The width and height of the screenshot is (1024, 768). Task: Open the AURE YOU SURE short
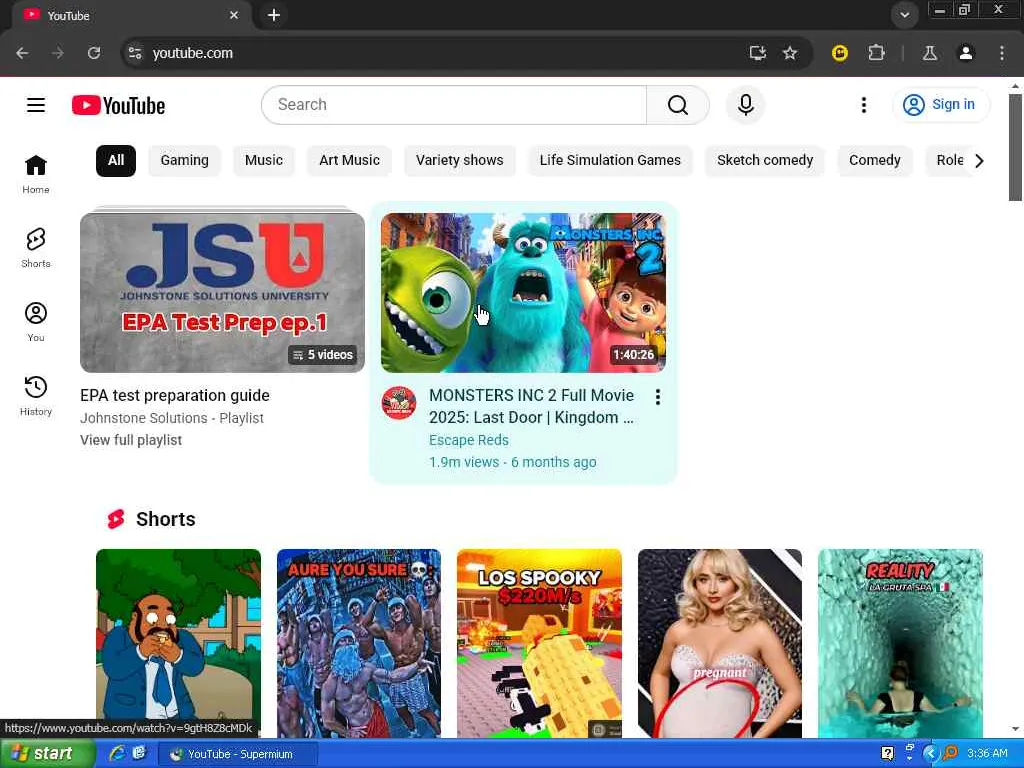(x=359, y=643)
